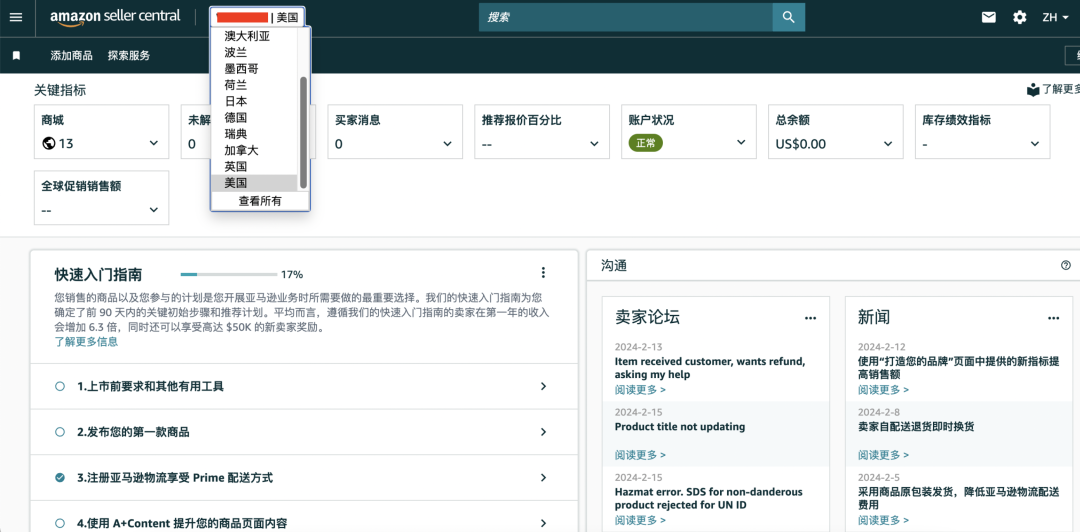Open 阅读更多 under 采用商品原包装发货 news
1080x532 pixels.
pyautogui.click(x=884, y=520)
